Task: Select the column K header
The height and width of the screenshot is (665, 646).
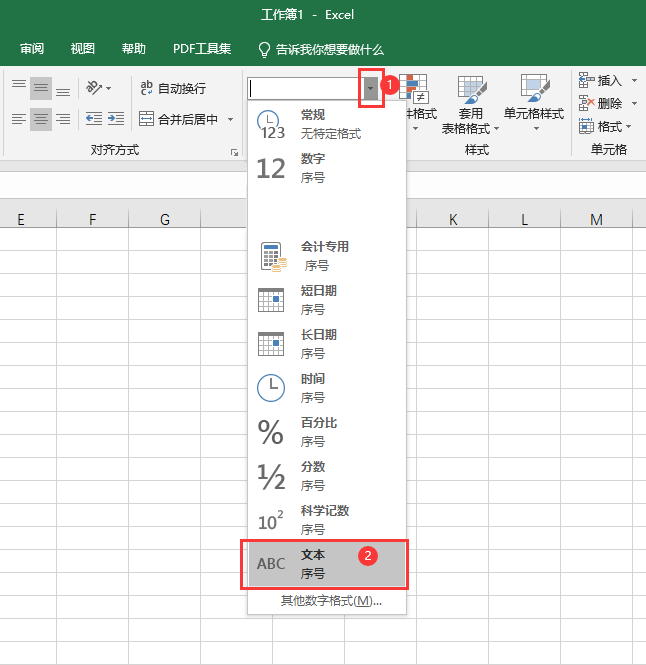Action: coord(453,219)
